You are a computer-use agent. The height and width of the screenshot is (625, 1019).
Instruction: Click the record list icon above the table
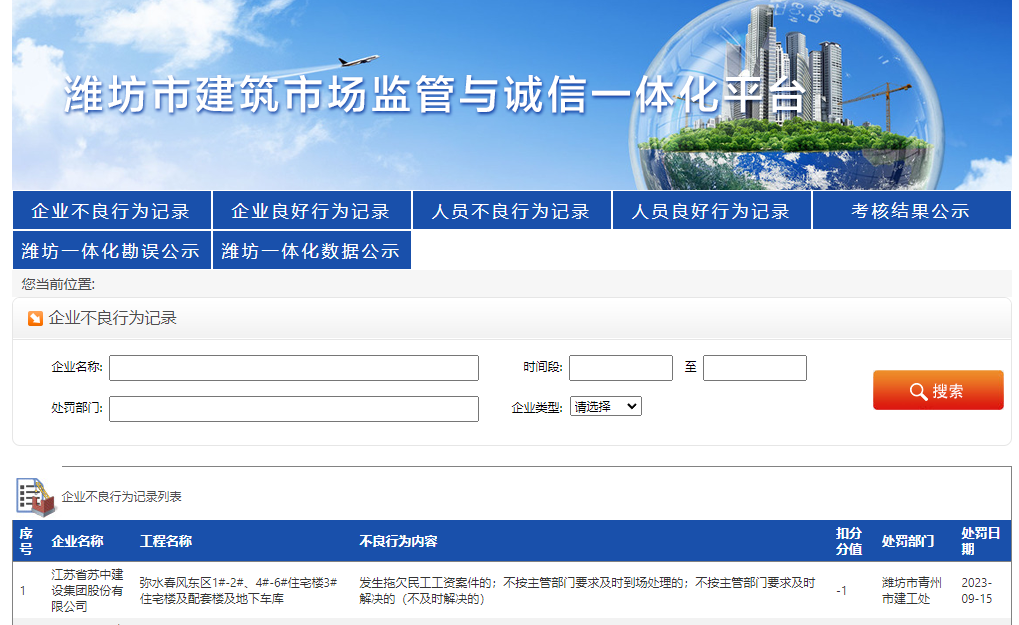click(36, 496)
